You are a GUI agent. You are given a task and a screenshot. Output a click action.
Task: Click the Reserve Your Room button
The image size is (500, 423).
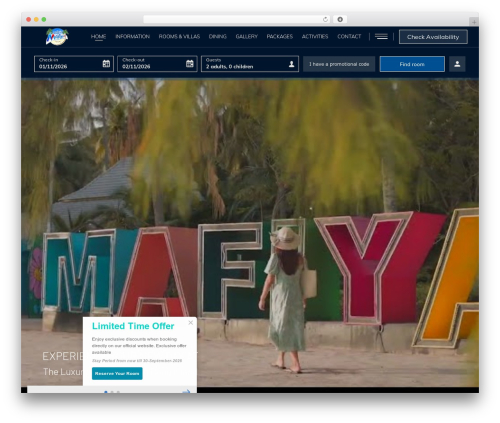click(117, 373)
